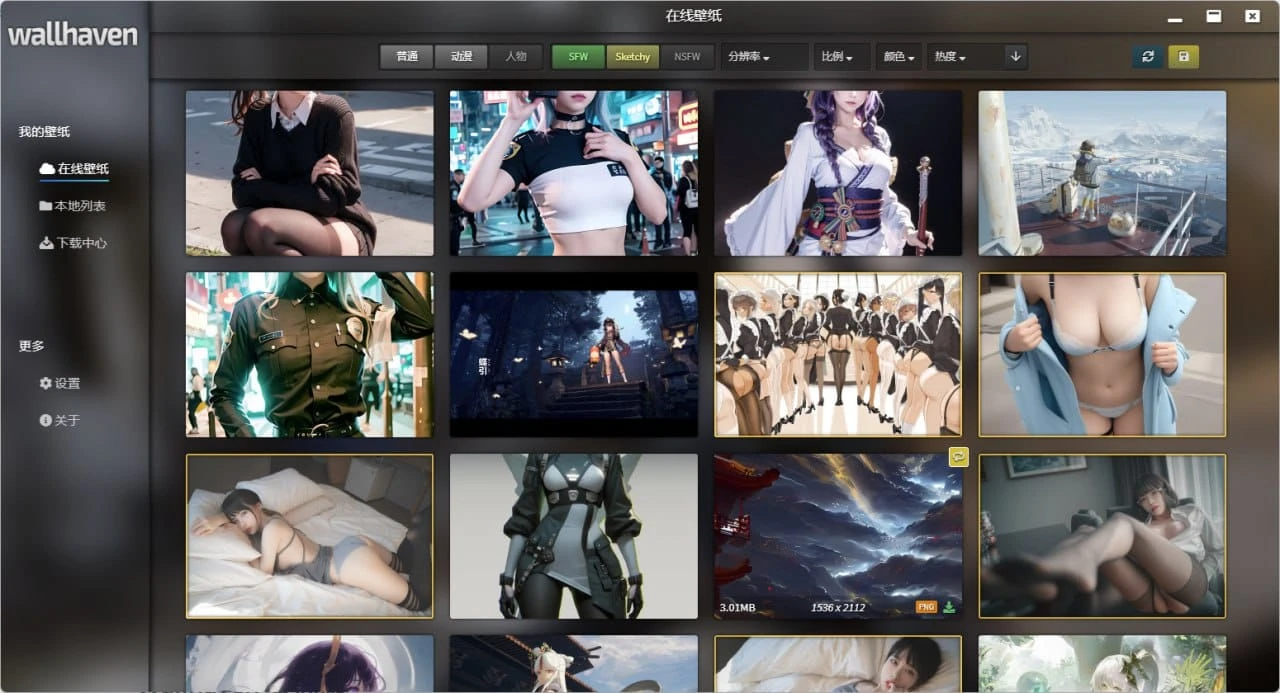Open the snowy mountain landscape thumbnail
Screen dimensions: 1280x693
pos(1101,173)
